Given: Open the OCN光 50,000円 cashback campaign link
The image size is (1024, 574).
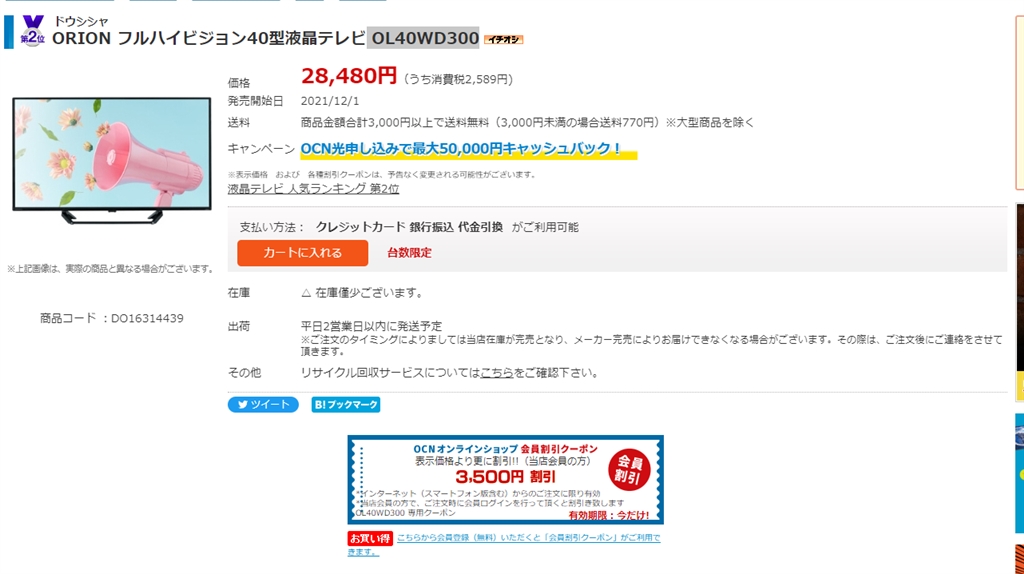Looking at the screenshot, I should [x=460, y=149].
